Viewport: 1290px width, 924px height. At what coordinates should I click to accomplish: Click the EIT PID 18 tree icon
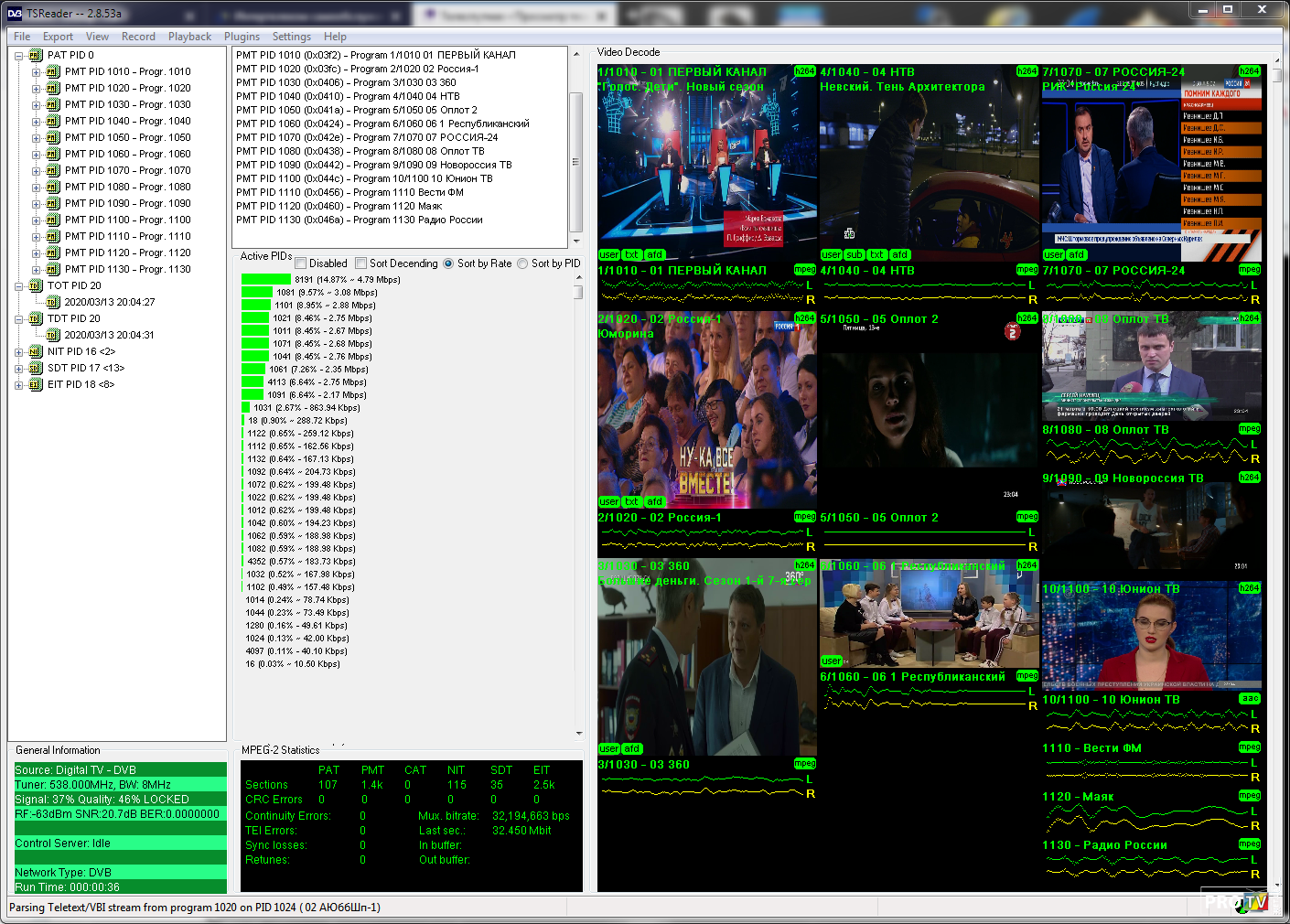tap(36, 385)
